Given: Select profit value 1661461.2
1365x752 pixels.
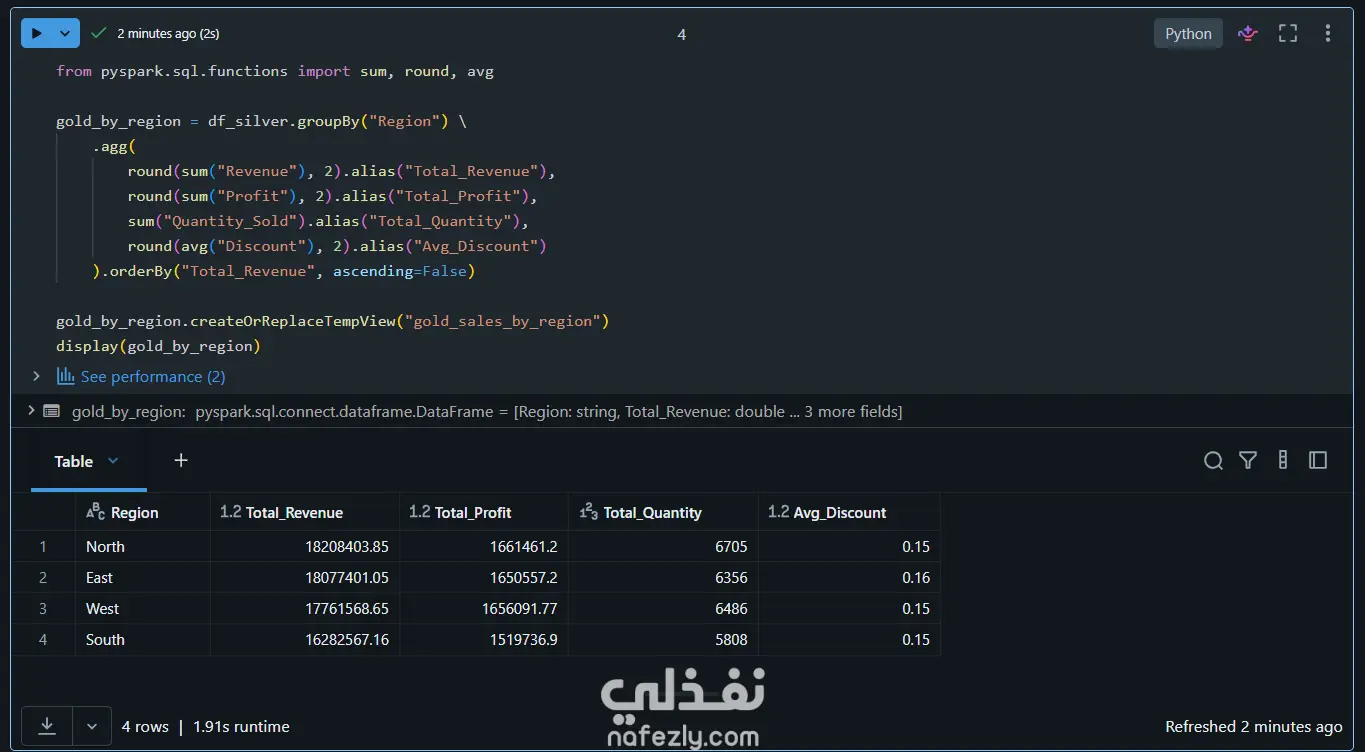Looking at the screenshot, I should coord(484,546).
